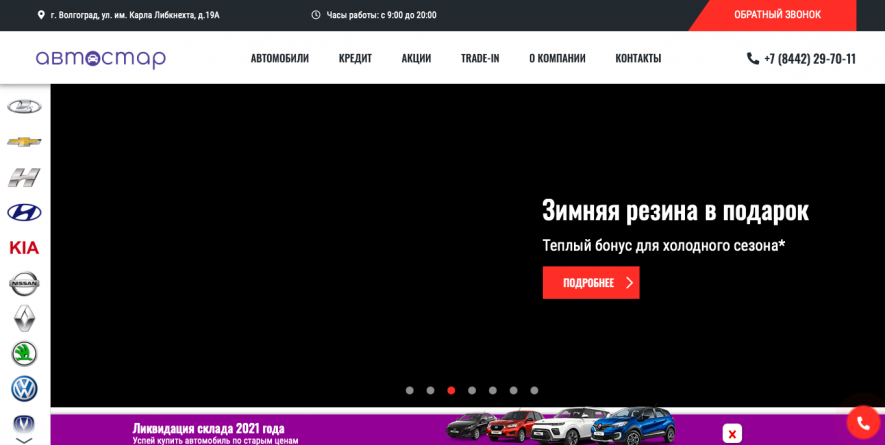Jump to the last carousel slide dot
885x445 pixels.
pos(534,390)
